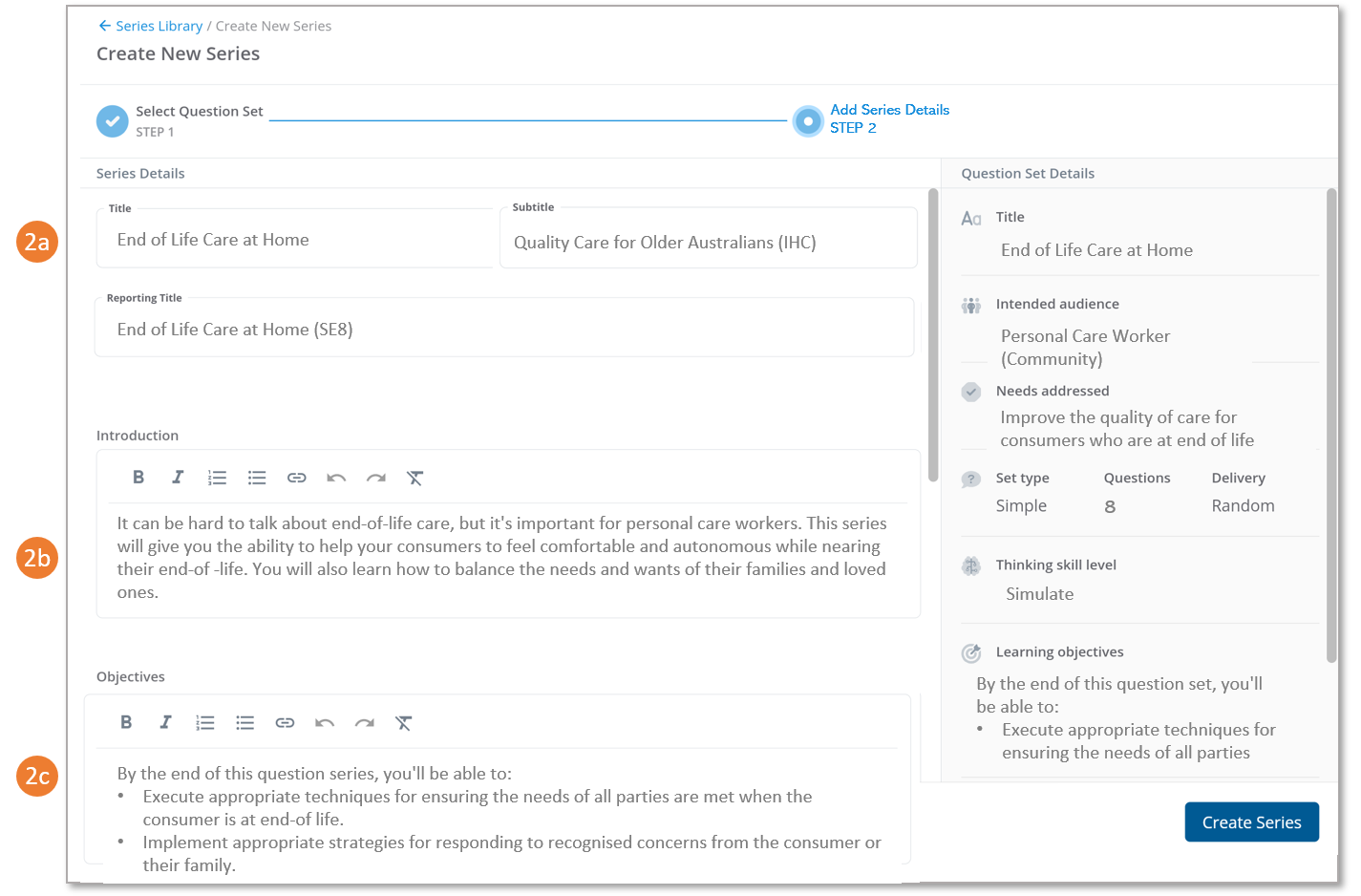The image size is (1361, 896).
Task: Click into the Subtitle field
Action: click(707, 243)
